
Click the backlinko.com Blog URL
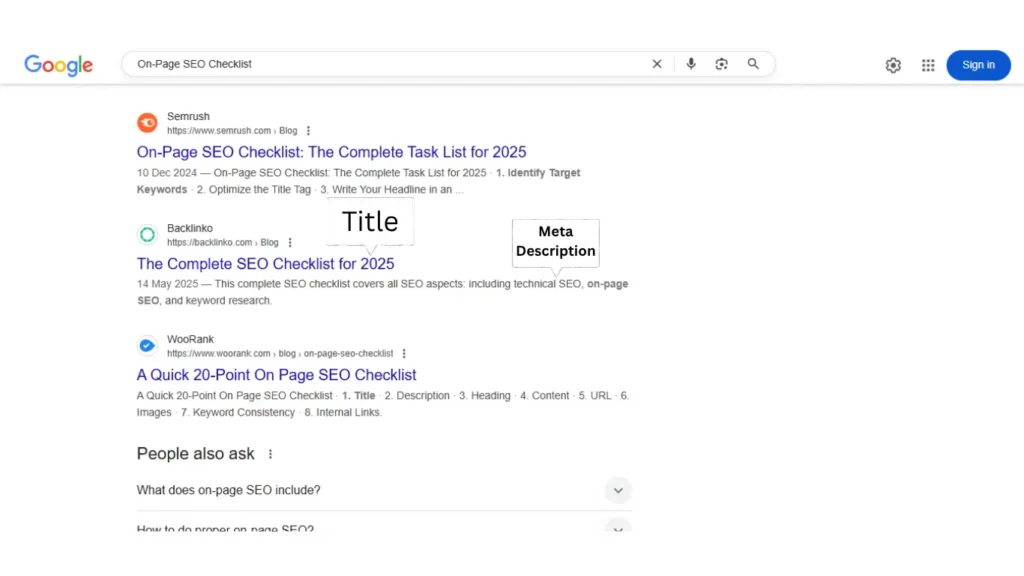pyautogui.click(x=223, y=242)
